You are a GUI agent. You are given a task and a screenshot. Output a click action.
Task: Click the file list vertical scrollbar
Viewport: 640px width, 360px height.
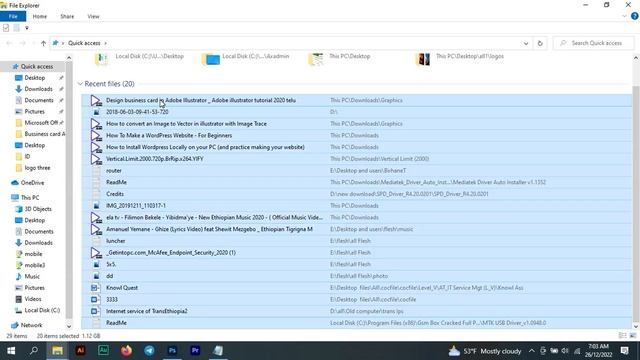pos(636,204)
